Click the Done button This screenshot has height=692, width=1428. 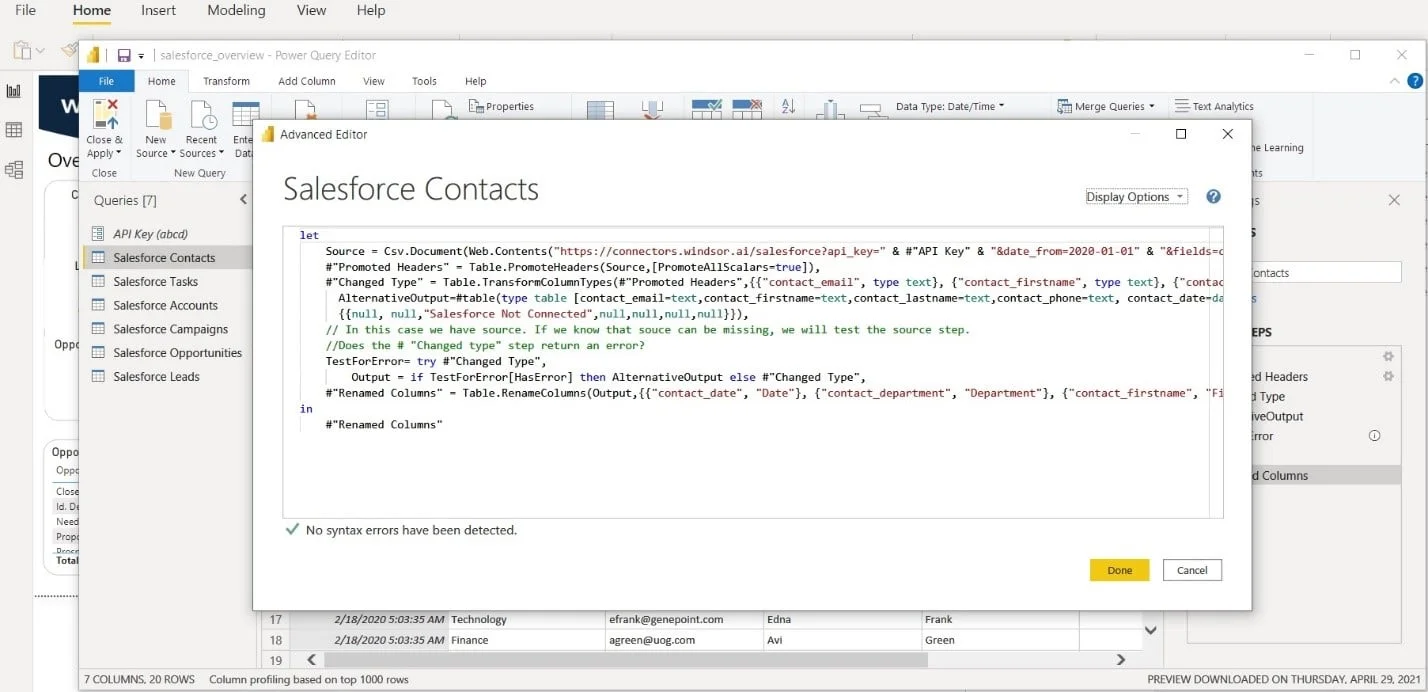pos(1120,570)
